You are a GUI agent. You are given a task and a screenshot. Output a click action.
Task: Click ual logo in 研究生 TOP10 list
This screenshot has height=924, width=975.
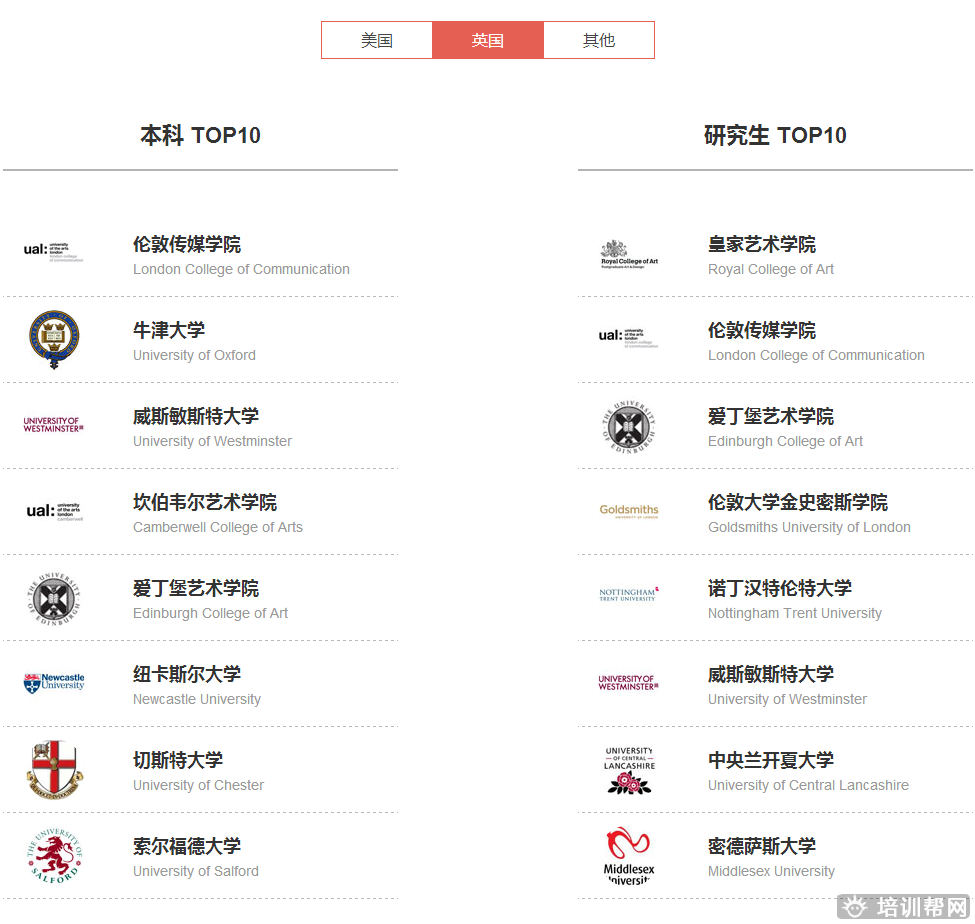pos(629,338)
